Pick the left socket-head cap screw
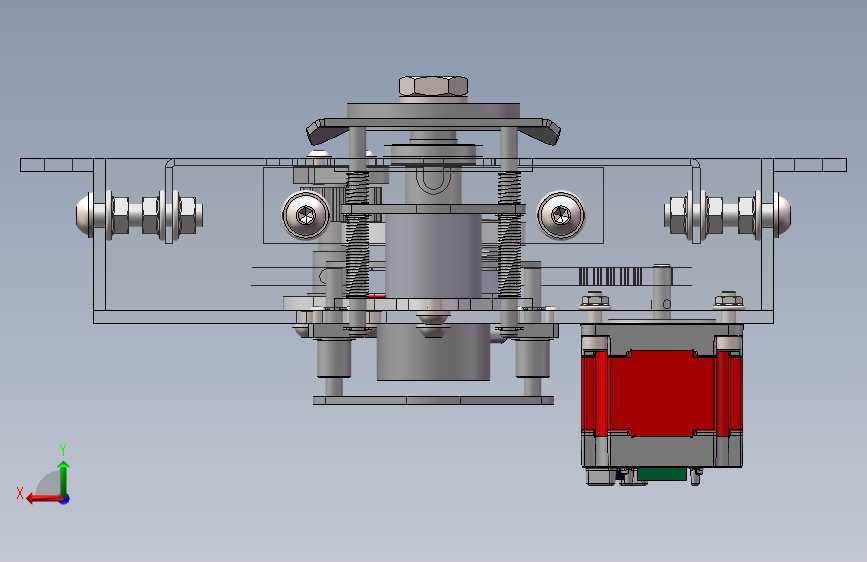The image size is (867, 562). coord(306,215)
